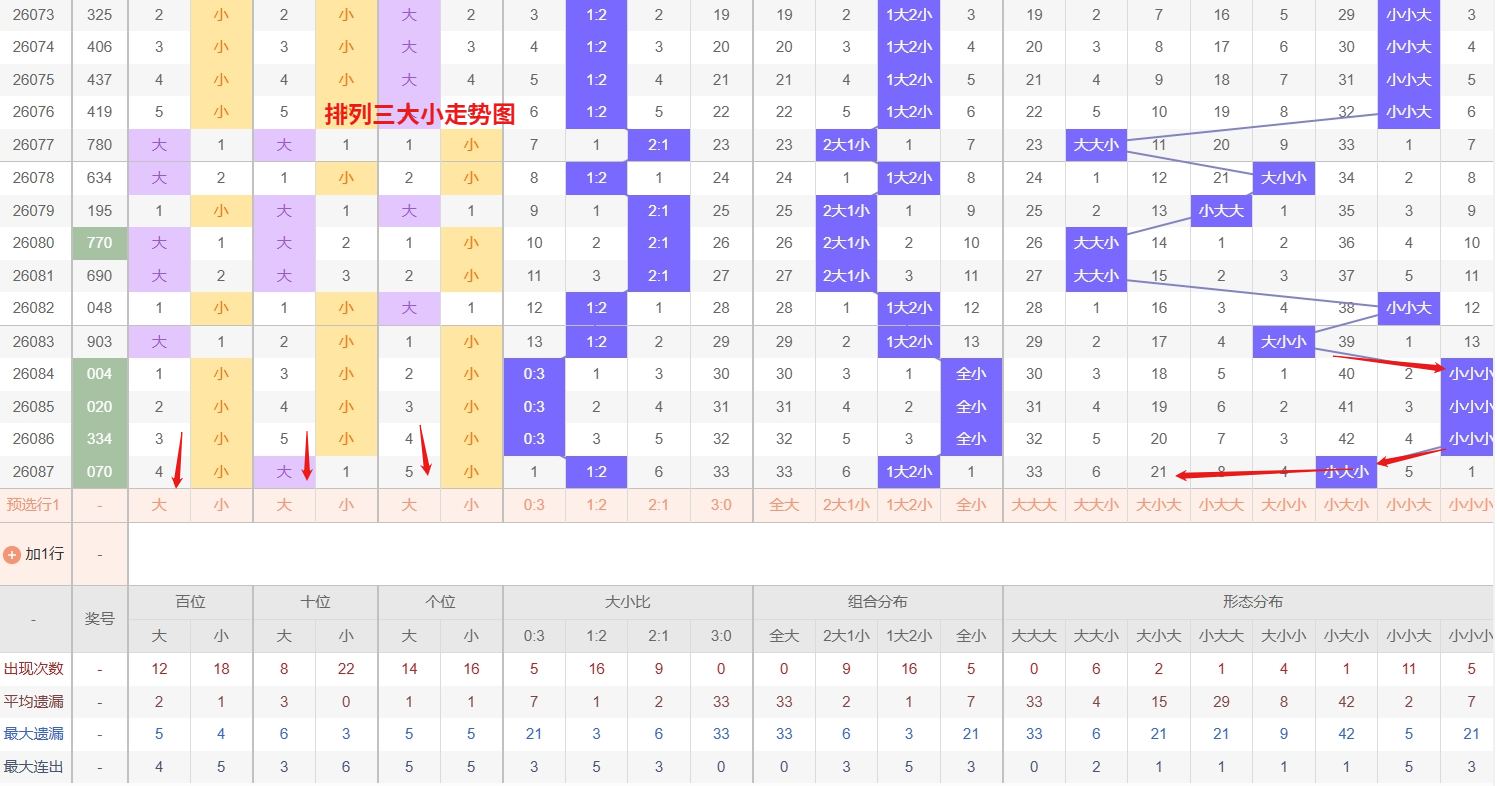Click the 预选行1 row label
The width and height of the screenshot is (1497, 786).
coord(33,505)
